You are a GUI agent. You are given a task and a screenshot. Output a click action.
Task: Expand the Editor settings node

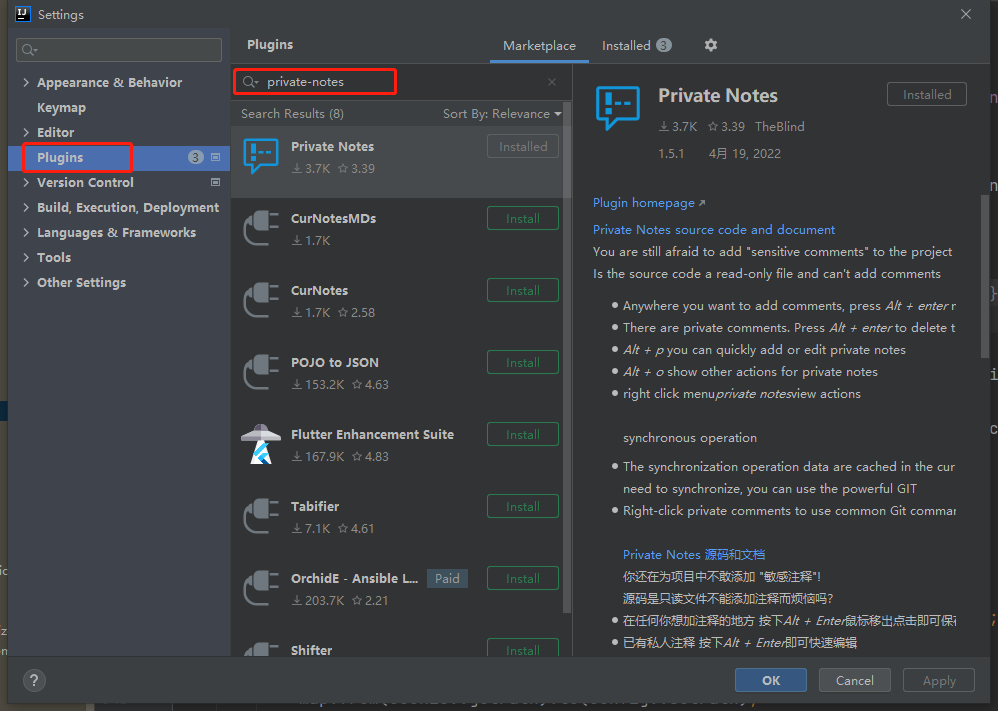tap(26, 132)
